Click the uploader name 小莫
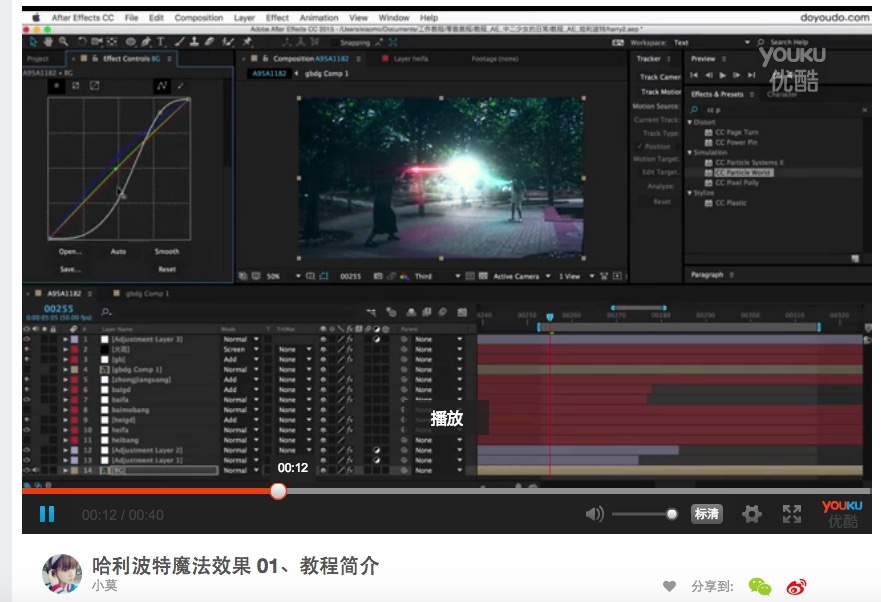 click(x=105, y=585)
